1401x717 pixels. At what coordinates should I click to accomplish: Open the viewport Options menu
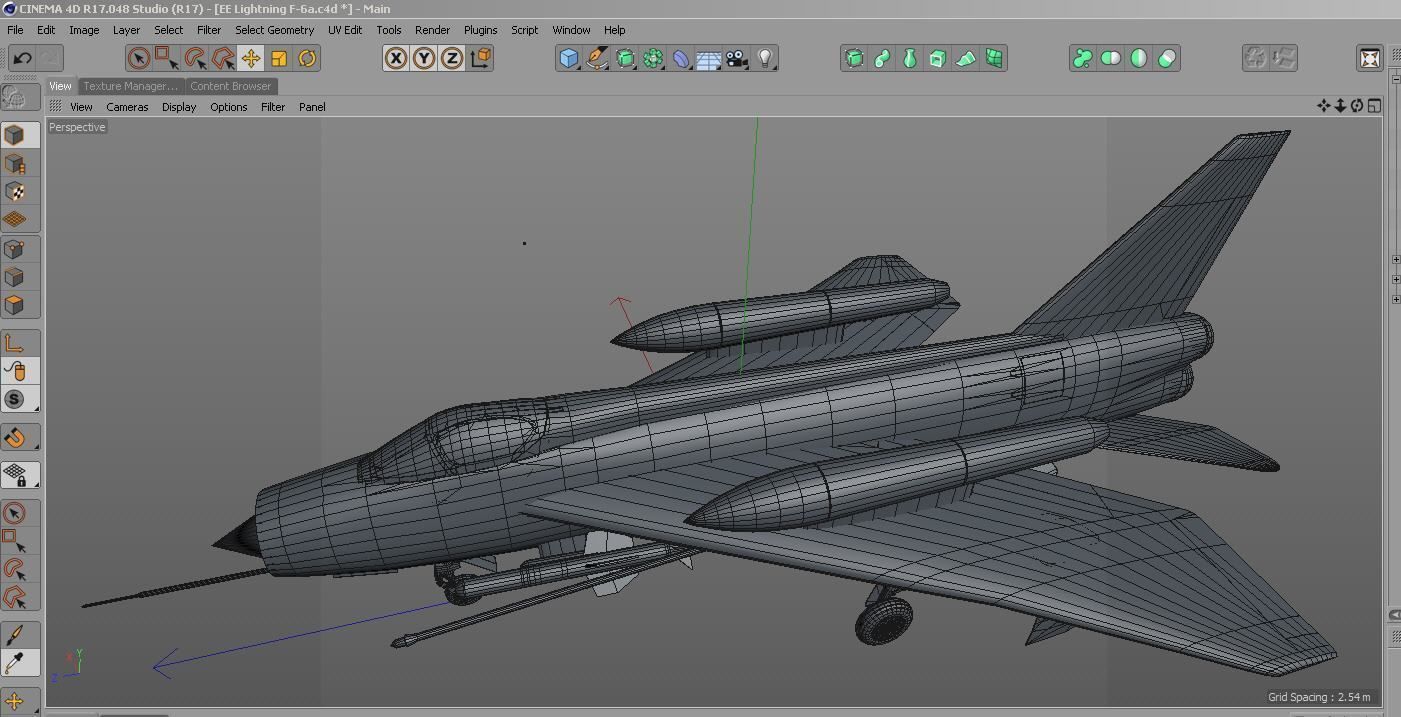228,107
